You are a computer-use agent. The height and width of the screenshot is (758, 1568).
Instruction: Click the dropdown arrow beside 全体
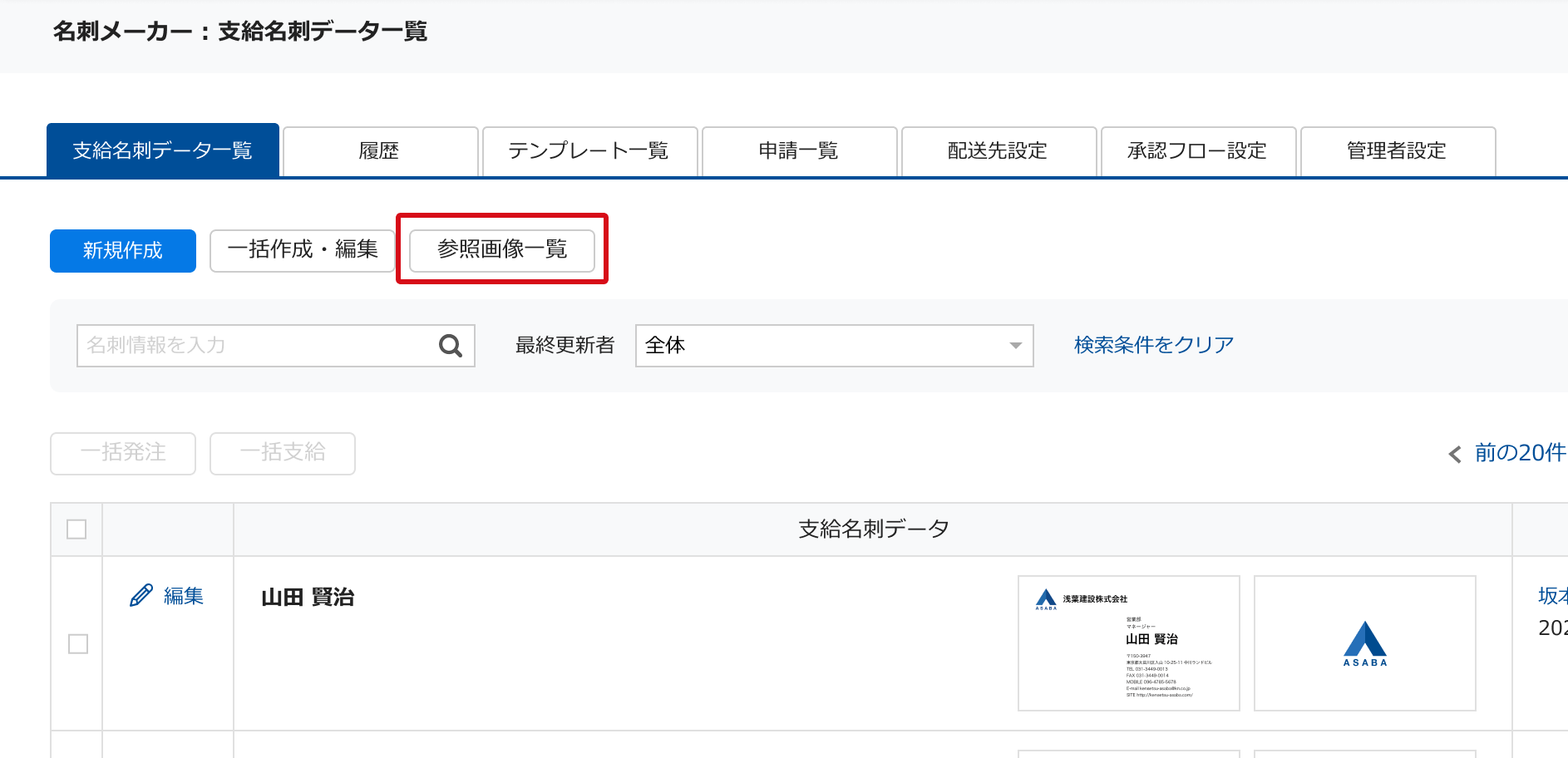tap(1015, 346)
